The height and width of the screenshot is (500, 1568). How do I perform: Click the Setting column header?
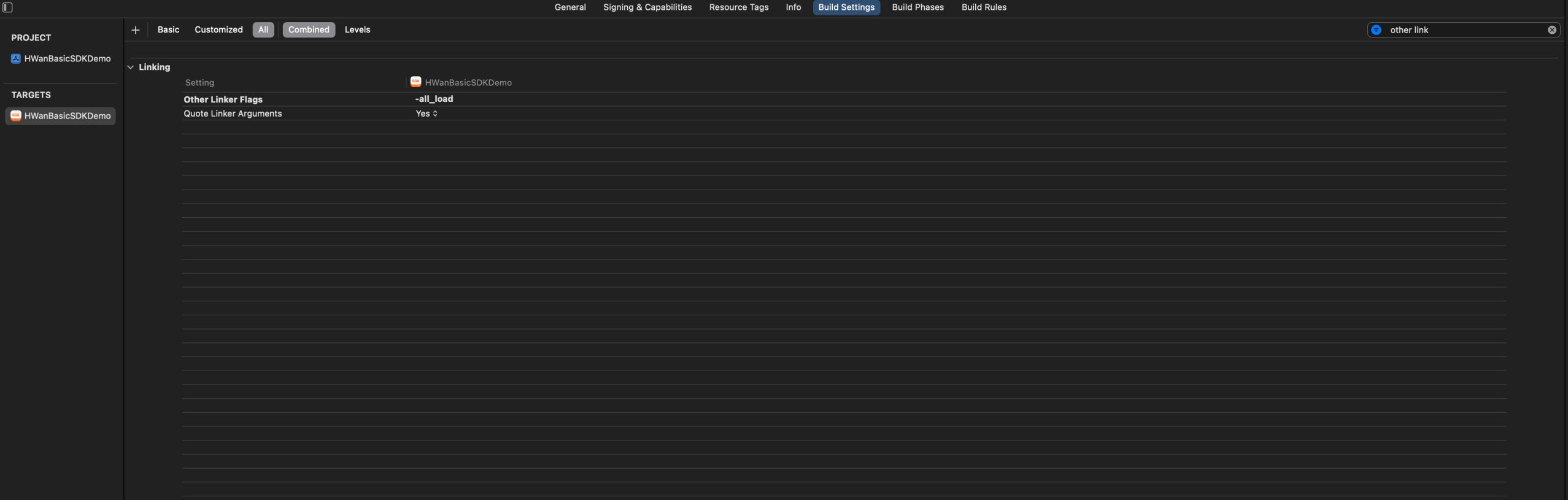click(x=199, y=82)
